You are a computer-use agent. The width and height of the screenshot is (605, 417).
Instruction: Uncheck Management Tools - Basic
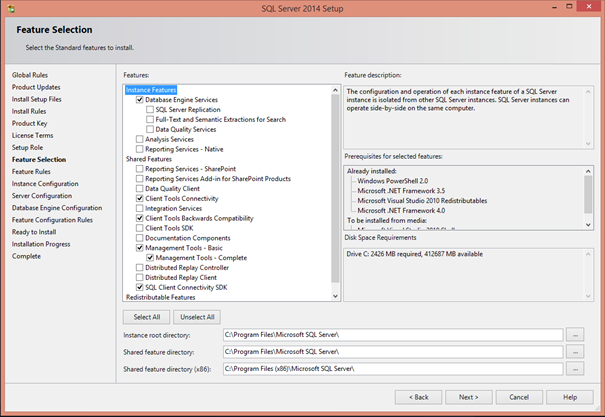pyautogui.click(x=140, y=248)
